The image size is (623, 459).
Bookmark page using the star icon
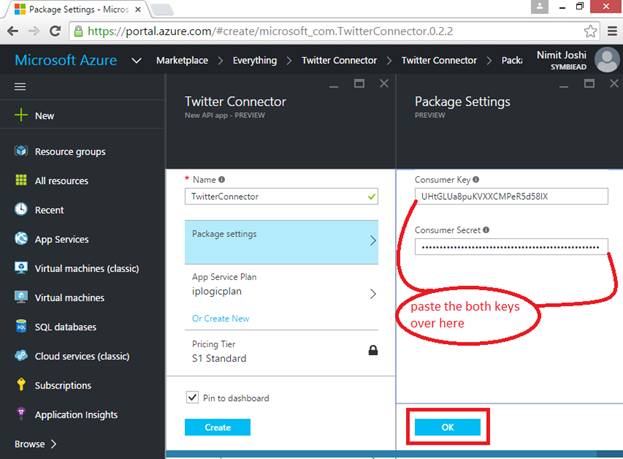pyautogui.click(x=590, y=31)
